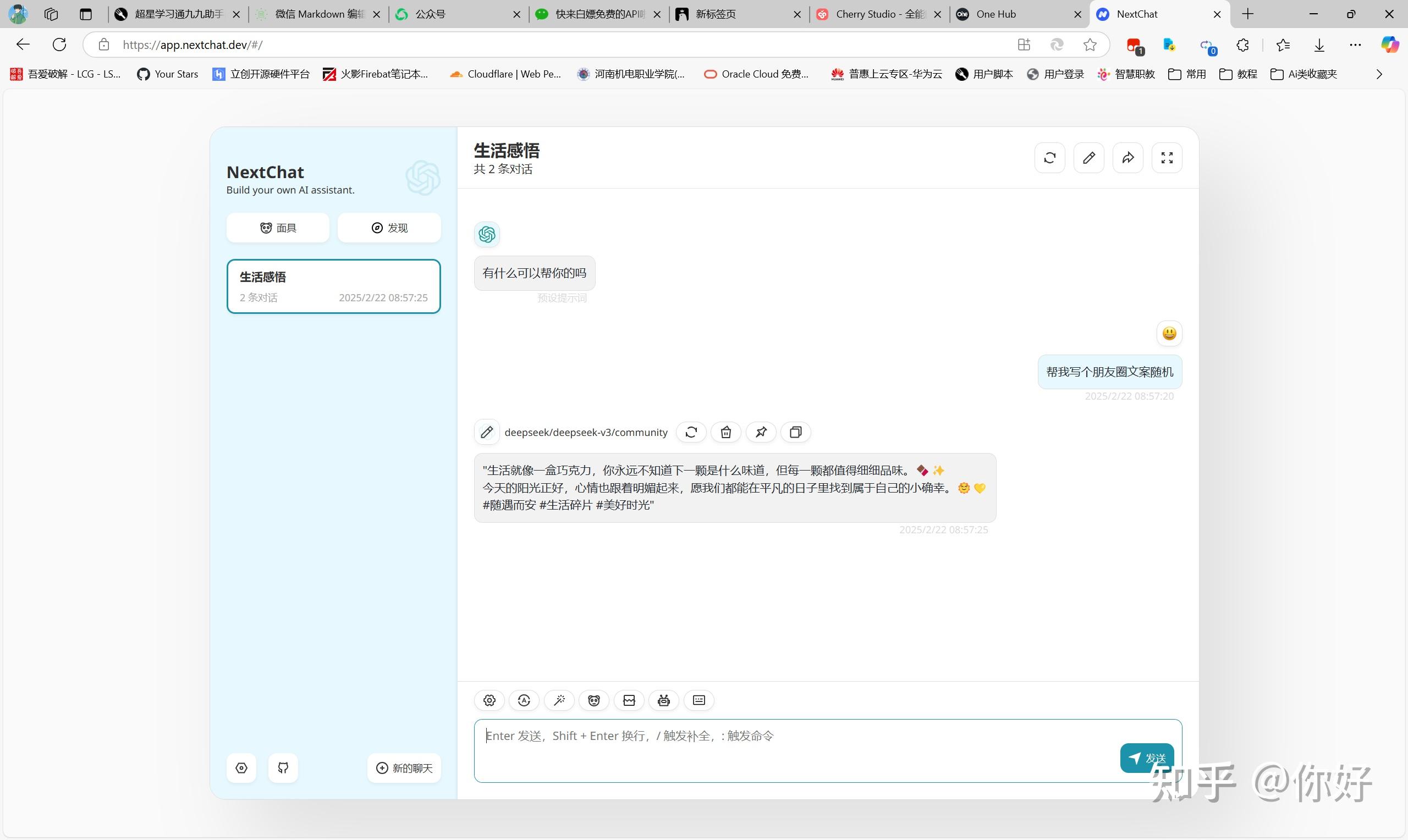This screenshot has width=1408, height=840.
Task: Delete the deepseek message with trash icon
Action: coord(726,433)
